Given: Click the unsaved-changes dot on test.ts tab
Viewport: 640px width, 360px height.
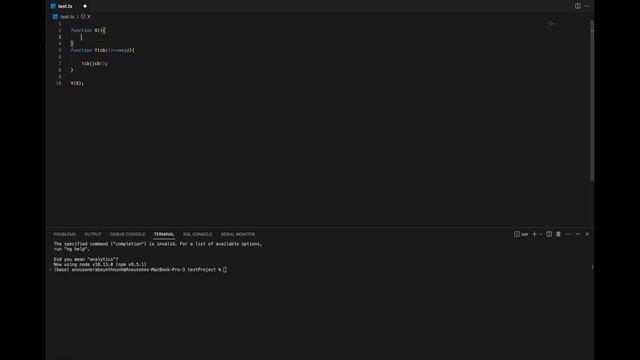Looking at the screenshot, I should 85,6.
